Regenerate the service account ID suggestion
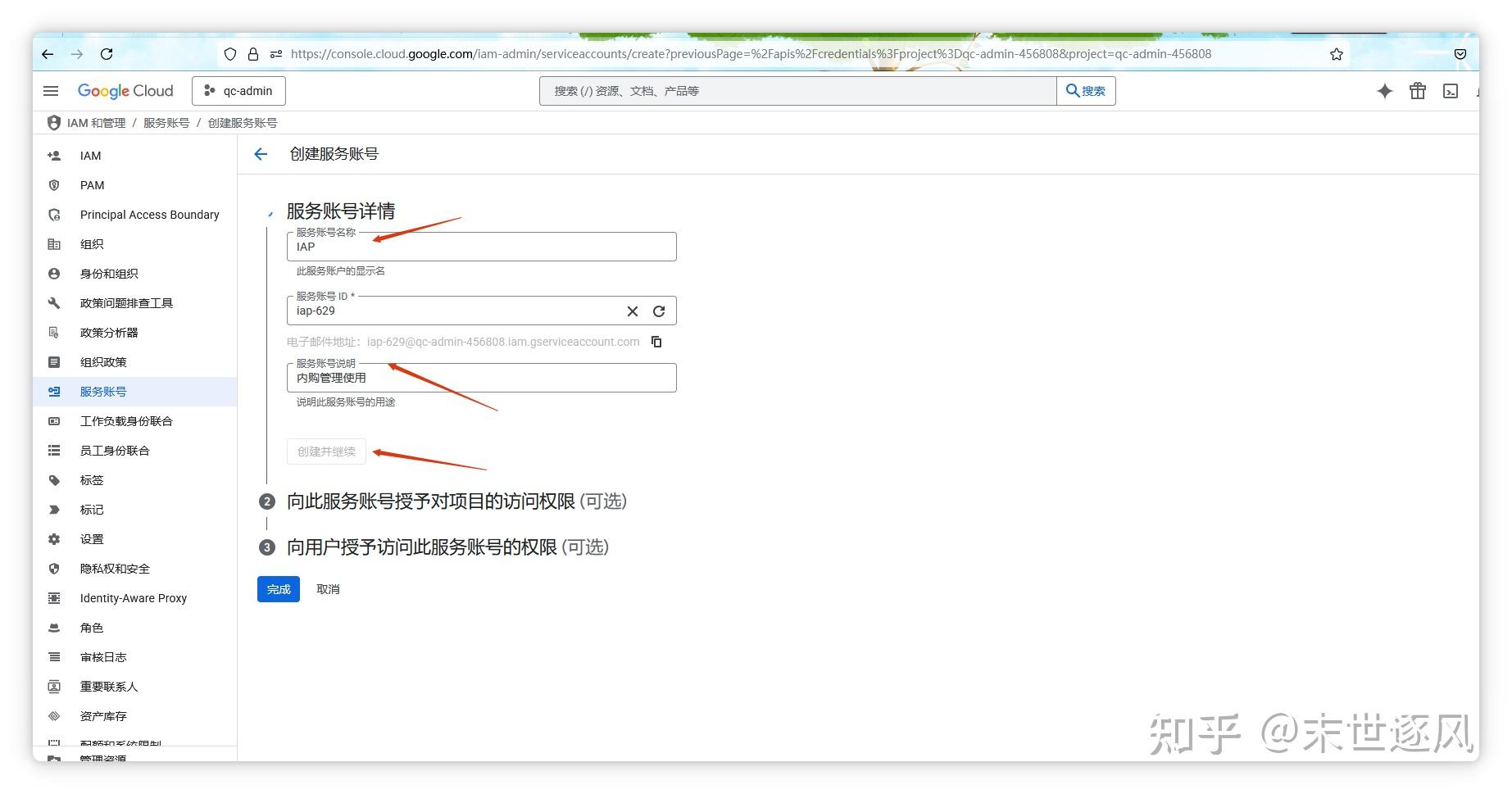1512x794 pixels. (x=659, y=311)
